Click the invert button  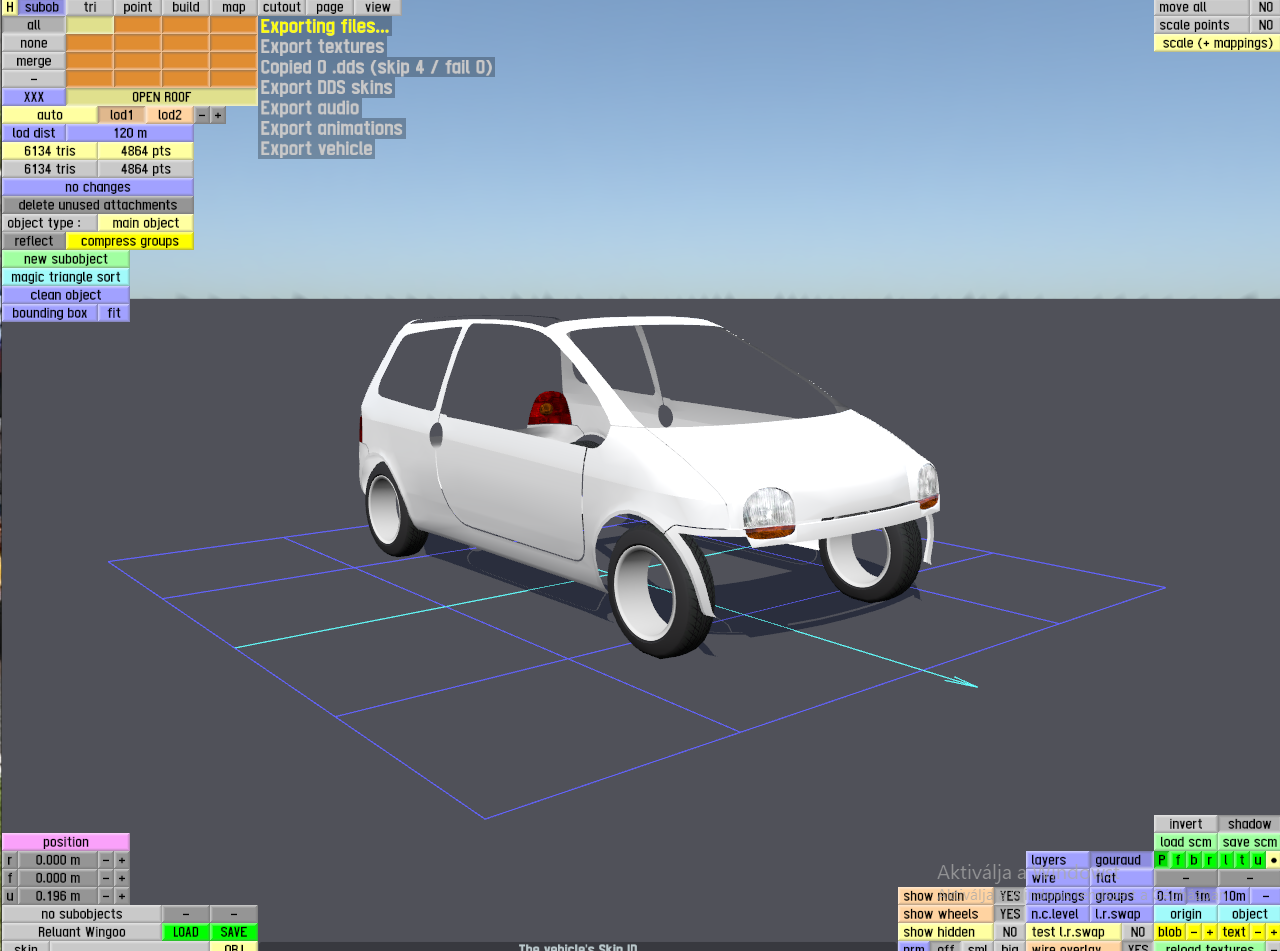(1186, 824)
